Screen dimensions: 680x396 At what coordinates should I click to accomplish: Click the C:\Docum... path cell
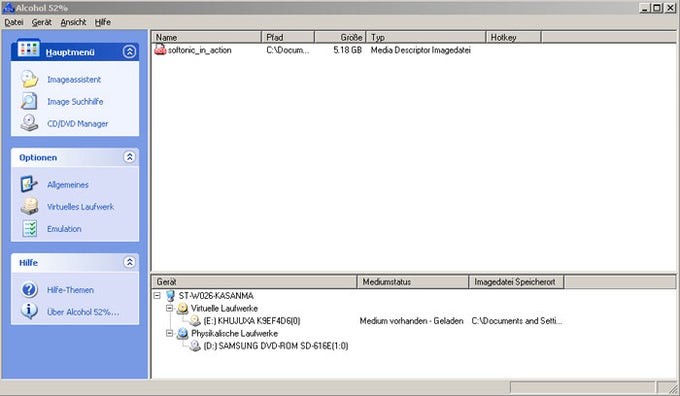click(288, 50)
